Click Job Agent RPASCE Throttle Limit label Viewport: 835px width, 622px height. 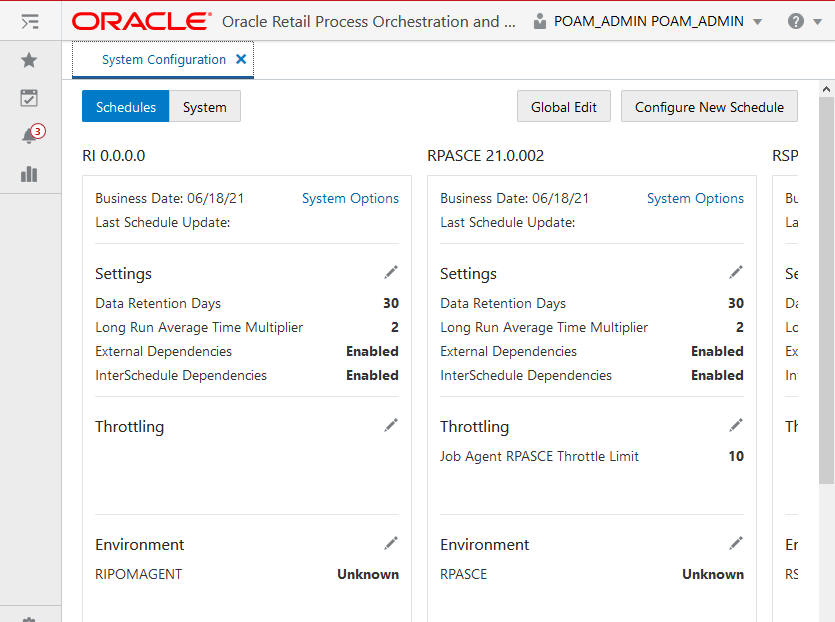pos(539,456)
